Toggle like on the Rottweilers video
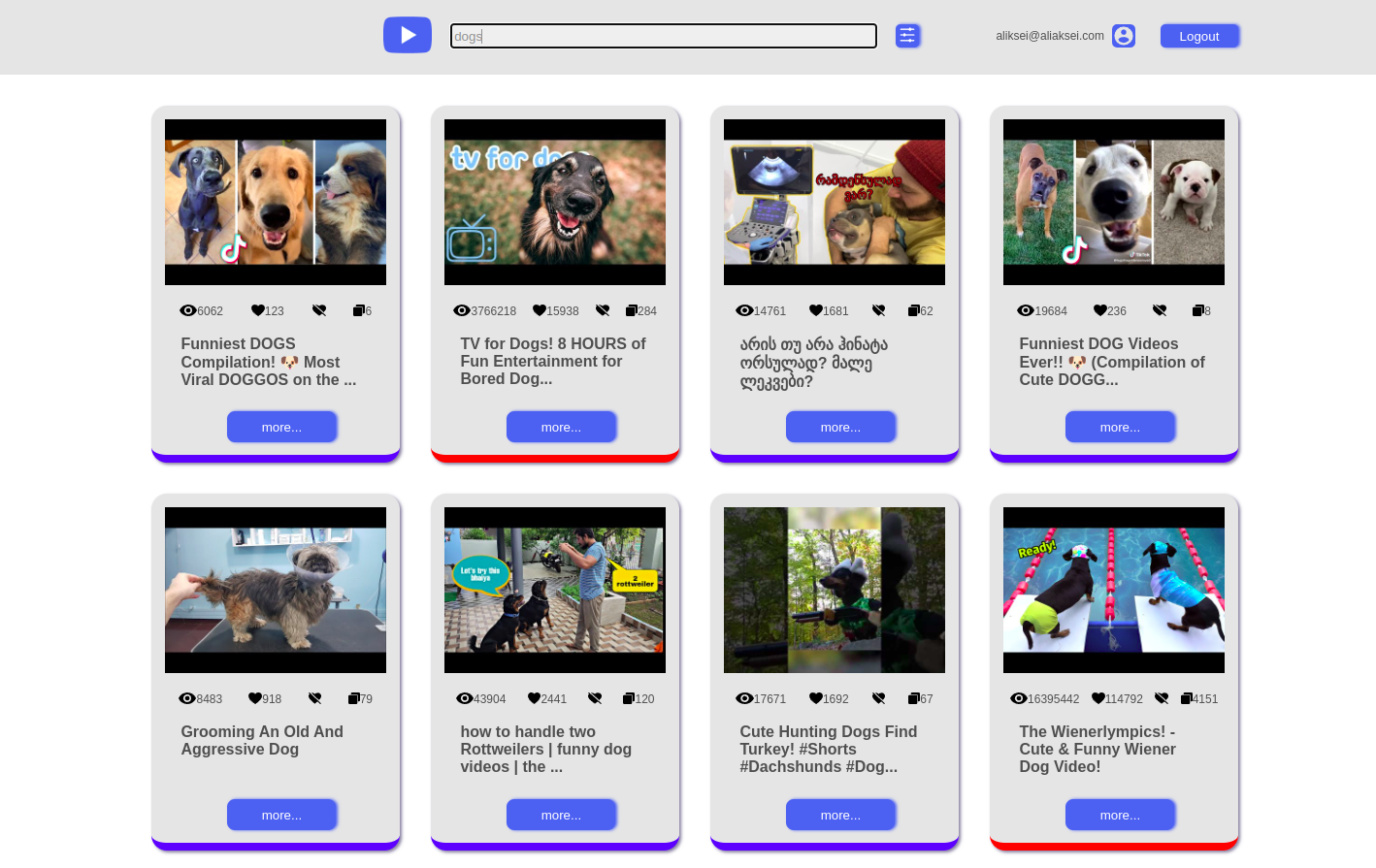The image size is (1376, 868). point(534,698)
